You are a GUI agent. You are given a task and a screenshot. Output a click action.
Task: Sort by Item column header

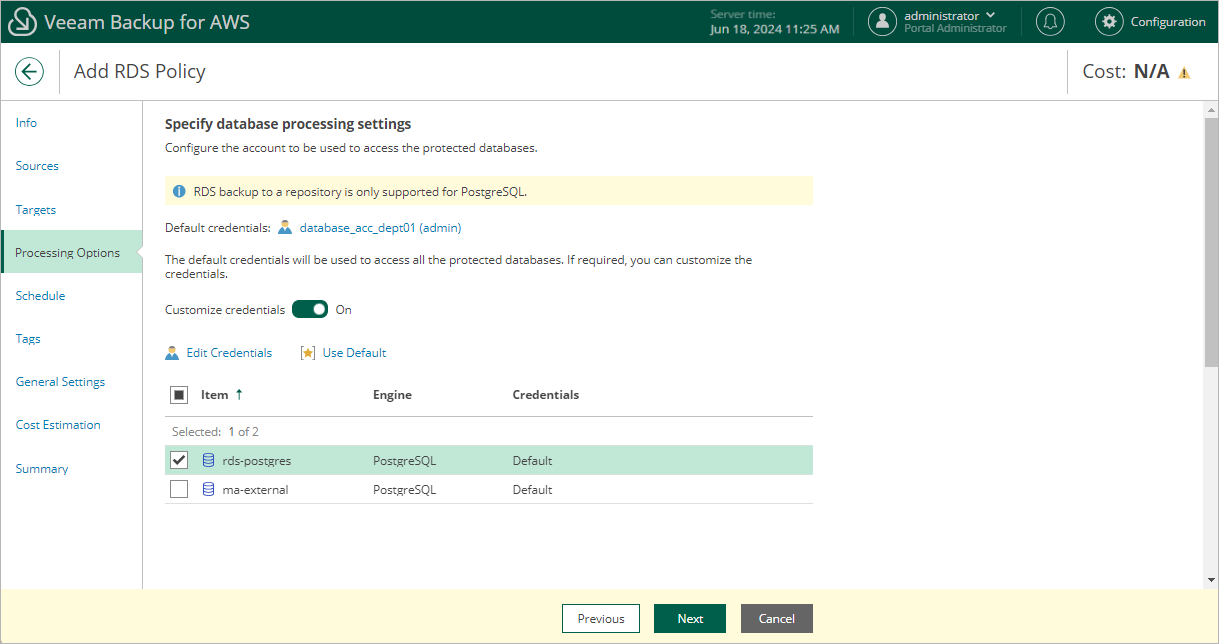[x=214, y=395]
